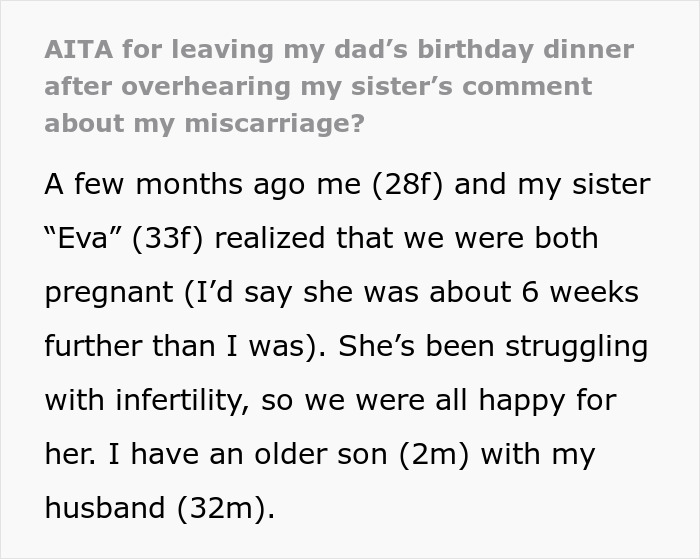The height and width of the screenshot is (559, 700).
Task: Click the age tag "(32m)"
Action: click(225, 509)
